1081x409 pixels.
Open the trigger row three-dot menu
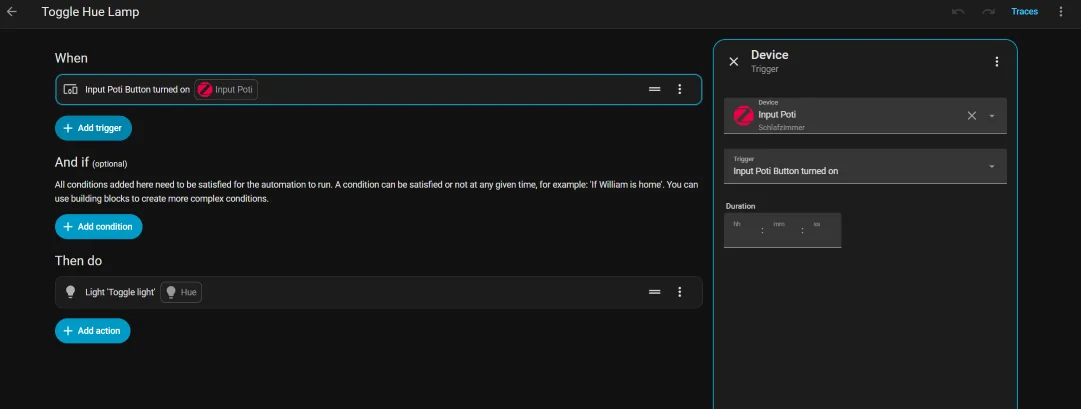click(680, 89)
